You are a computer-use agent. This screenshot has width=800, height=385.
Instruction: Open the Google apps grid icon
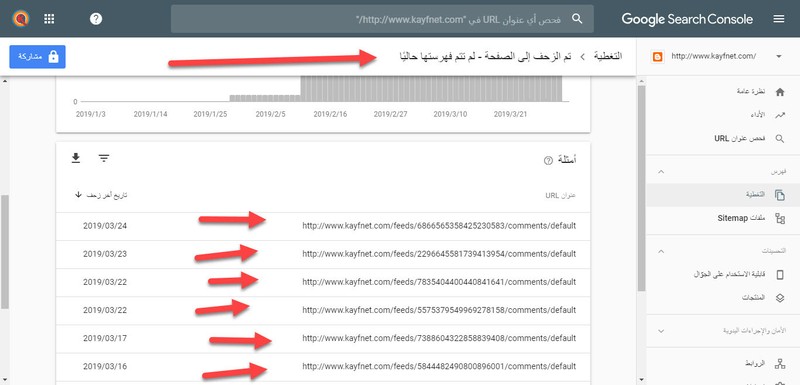(49, 19)
